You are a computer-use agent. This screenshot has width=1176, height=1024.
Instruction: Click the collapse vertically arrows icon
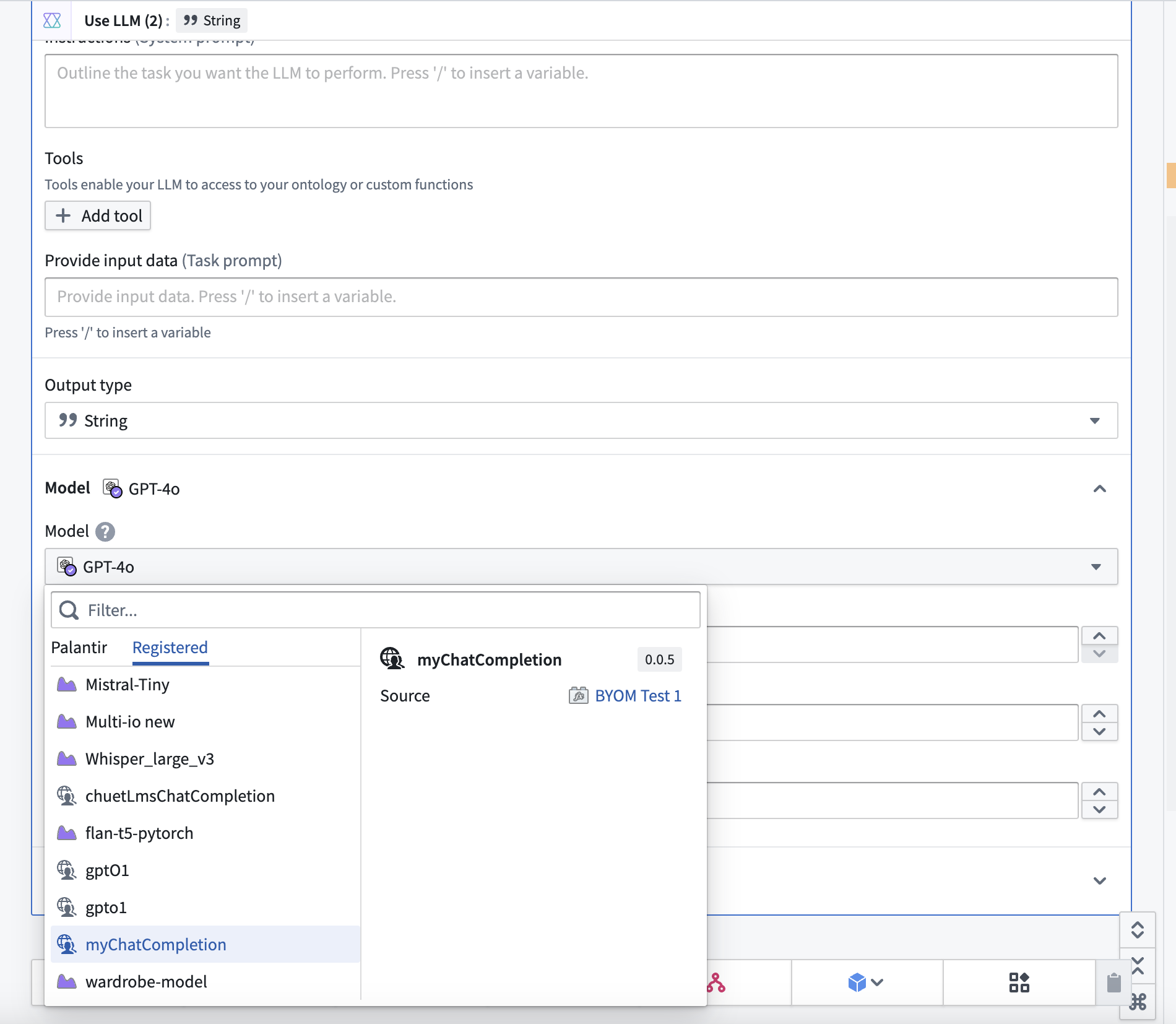coord(1138,966)
